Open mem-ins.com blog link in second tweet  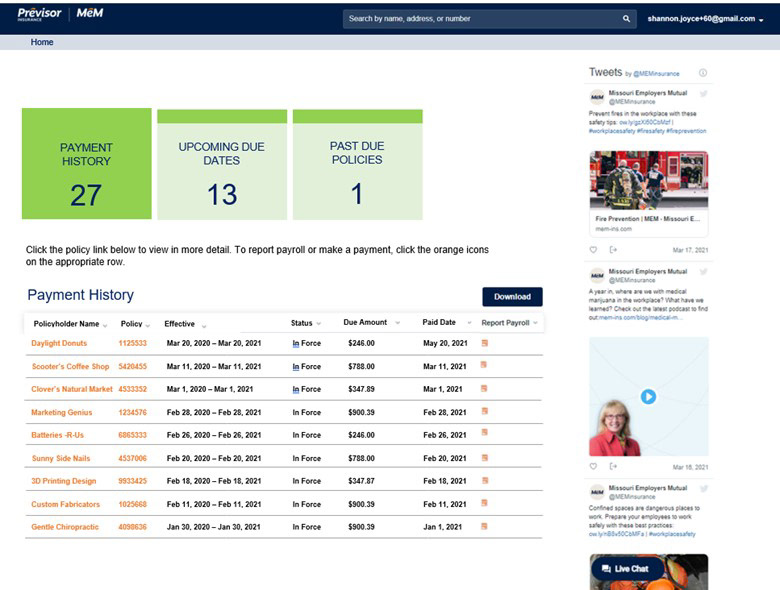(641, 317)
